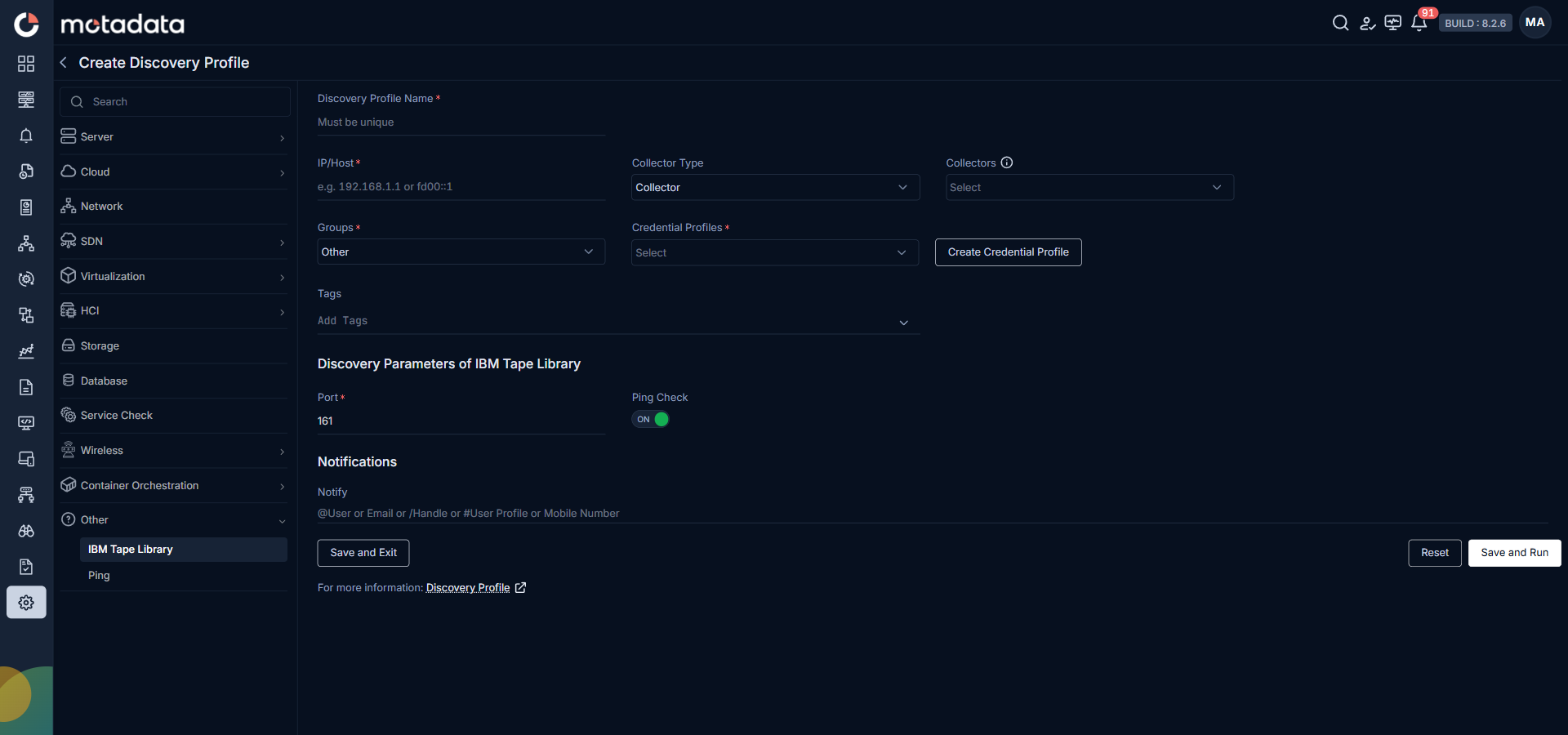
Task: Open notifications bell with 91 badge
Action: tap(1419, 22)
